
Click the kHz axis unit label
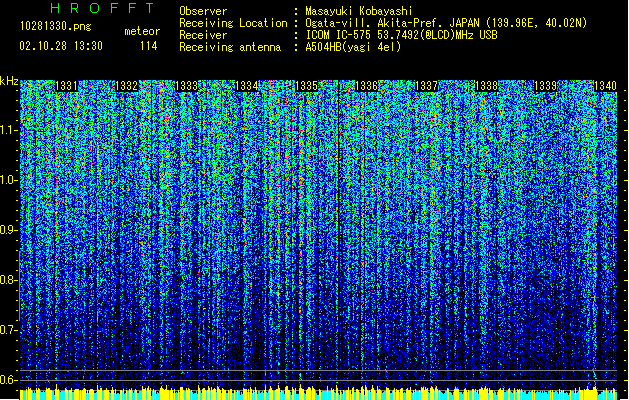coord(9,80)
